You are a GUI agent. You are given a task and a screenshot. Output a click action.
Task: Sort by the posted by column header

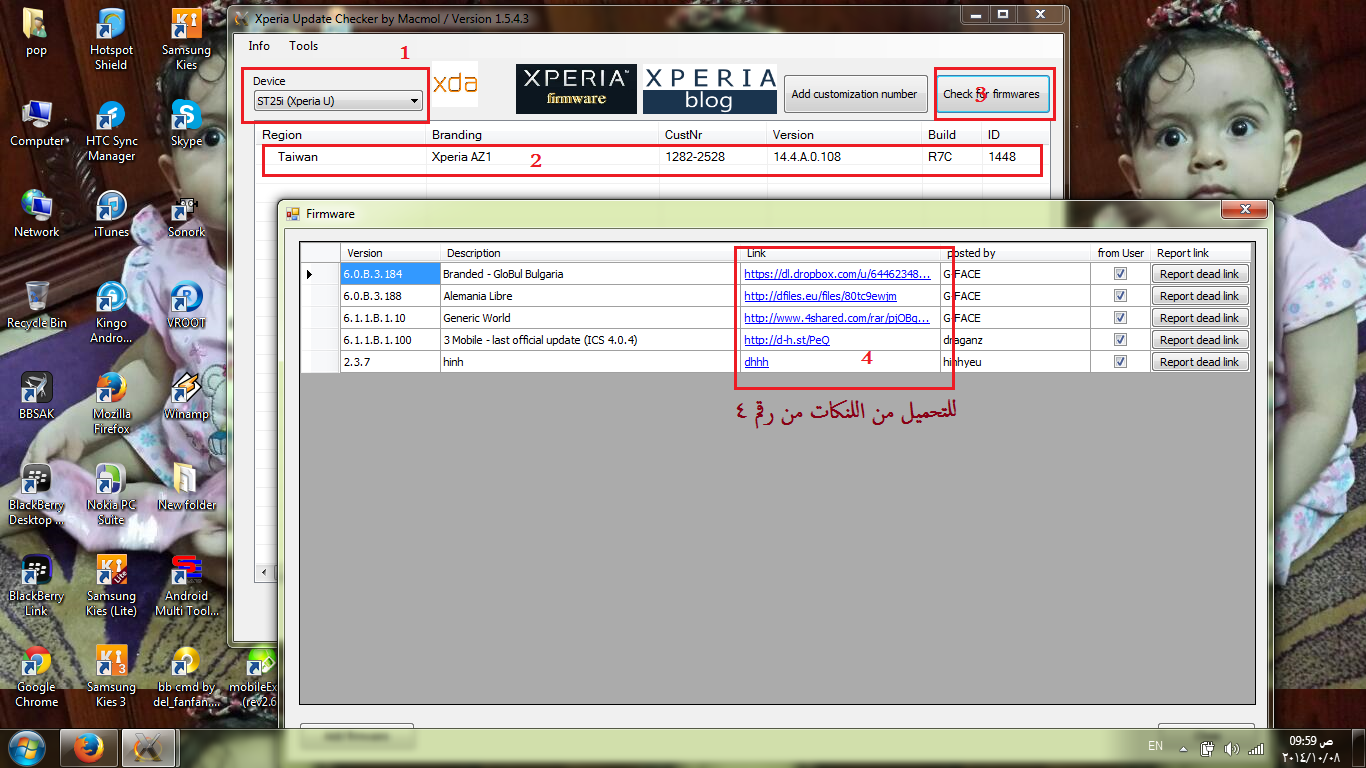pyautogui.click(x=1015, y=253)
